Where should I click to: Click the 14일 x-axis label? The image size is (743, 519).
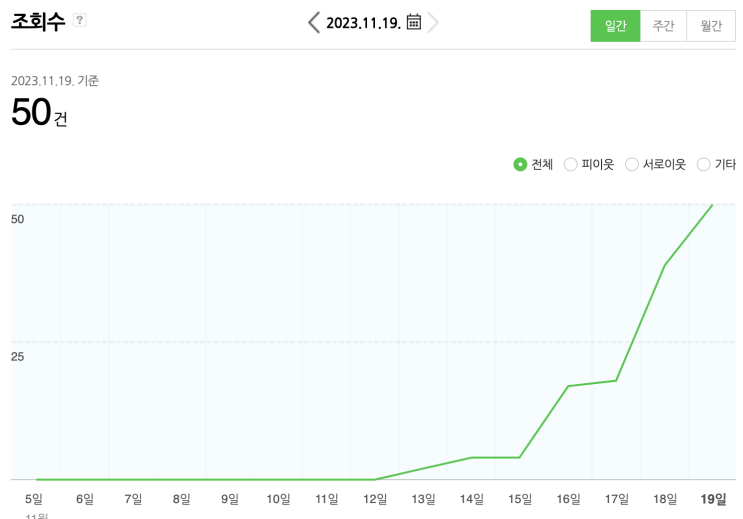[472, 499]
